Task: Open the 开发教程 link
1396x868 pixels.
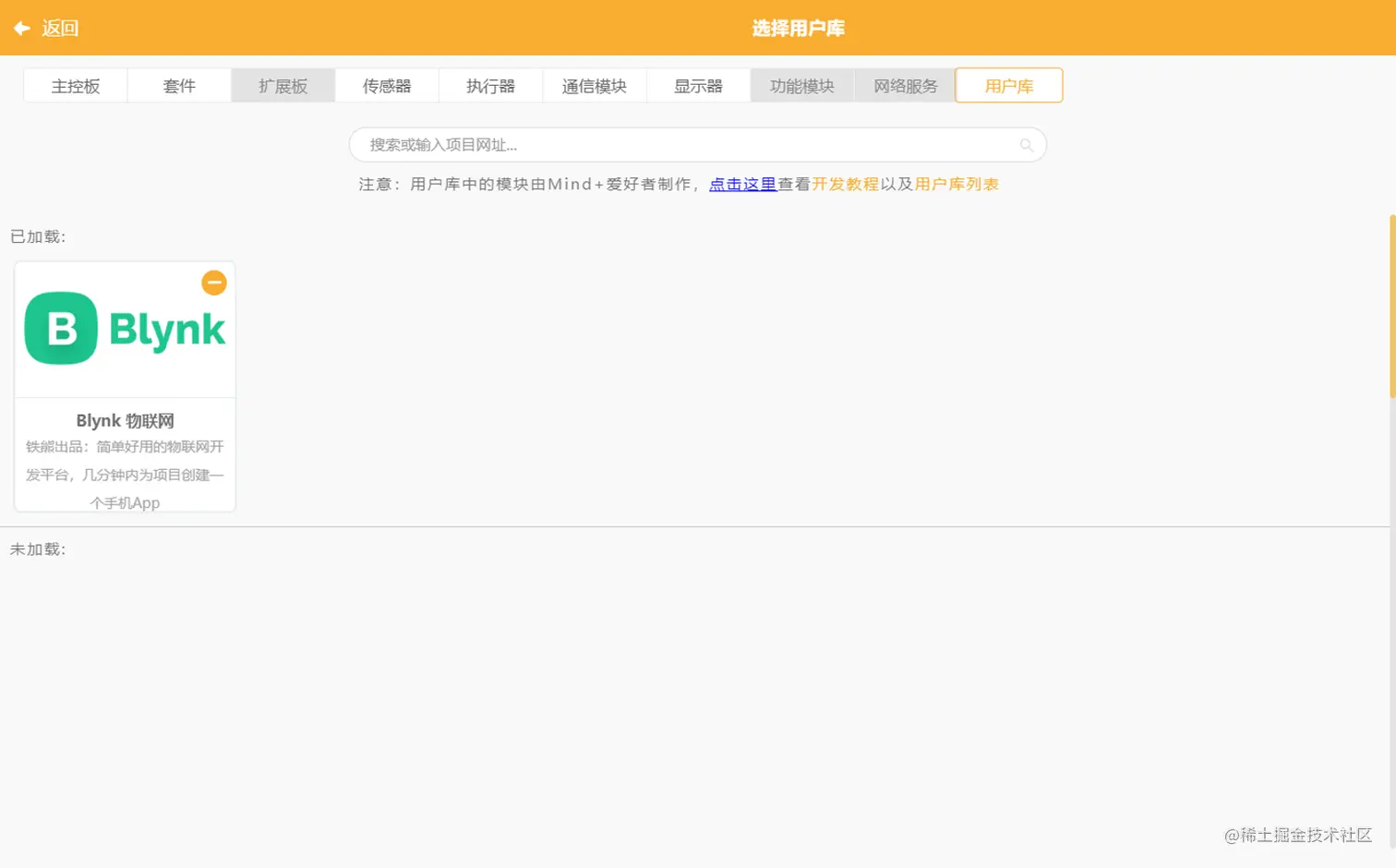Action: [x=846, y=185]
